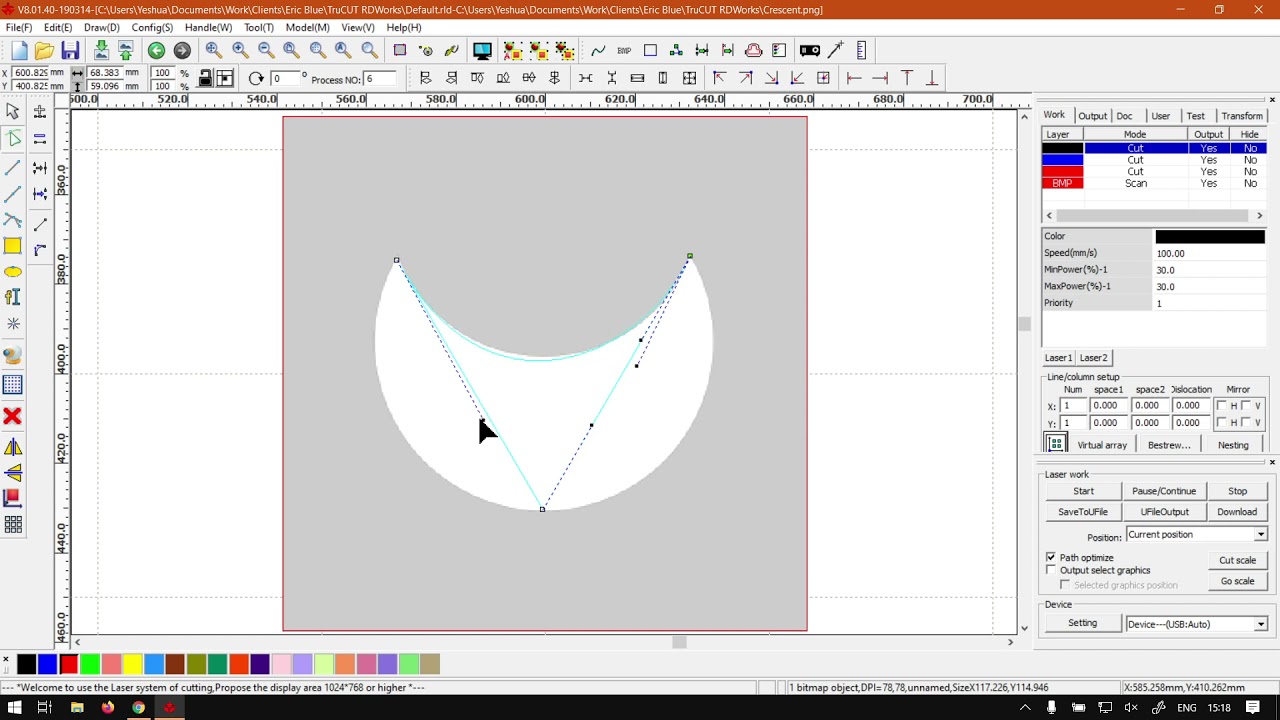Select the yellow Ellipse drawing tool
Viewport: 1280px width, 720px height.
[13, 272]
